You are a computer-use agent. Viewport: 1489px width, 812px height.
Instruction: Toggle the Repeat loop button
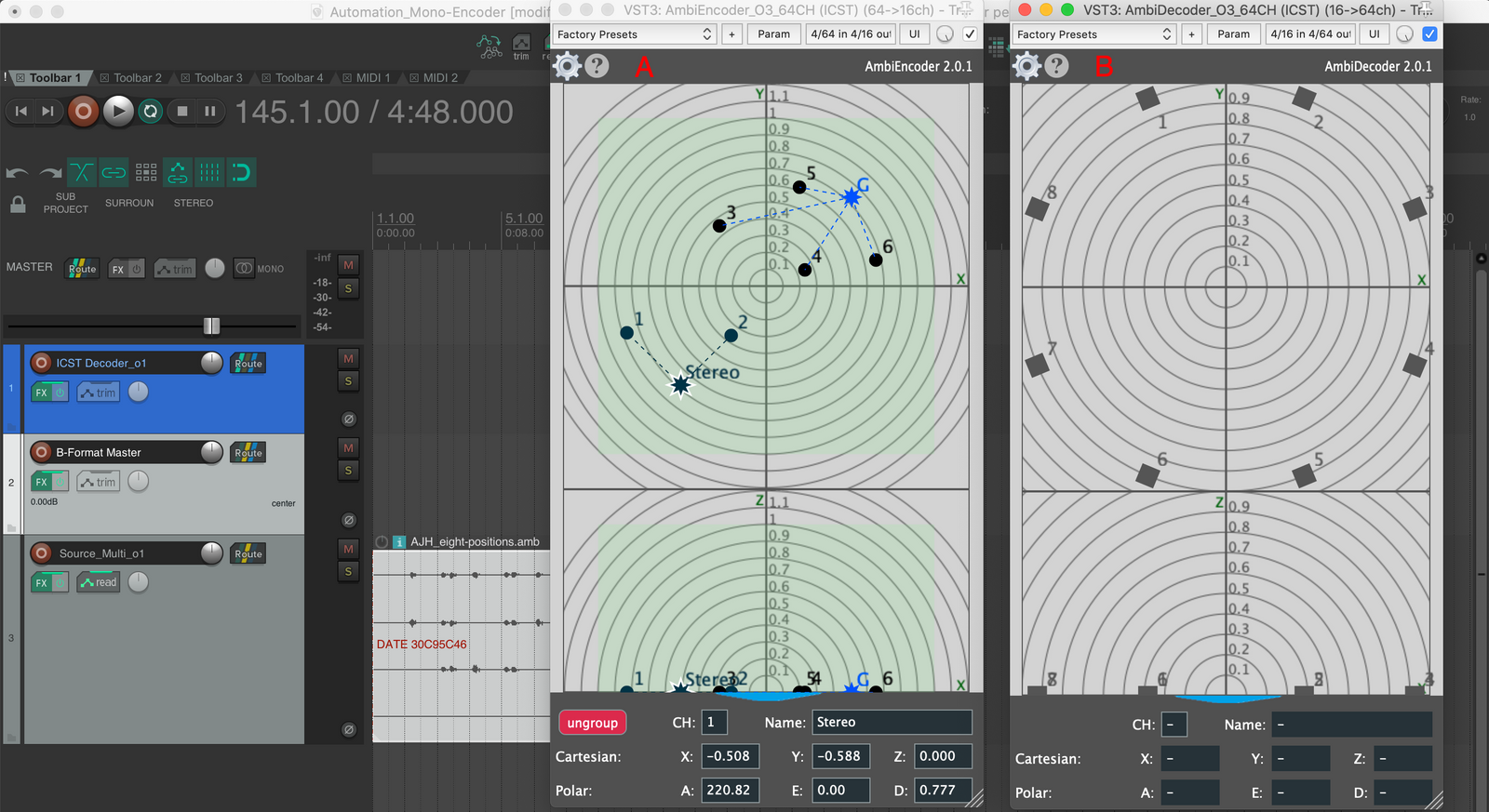pos(151,112)
